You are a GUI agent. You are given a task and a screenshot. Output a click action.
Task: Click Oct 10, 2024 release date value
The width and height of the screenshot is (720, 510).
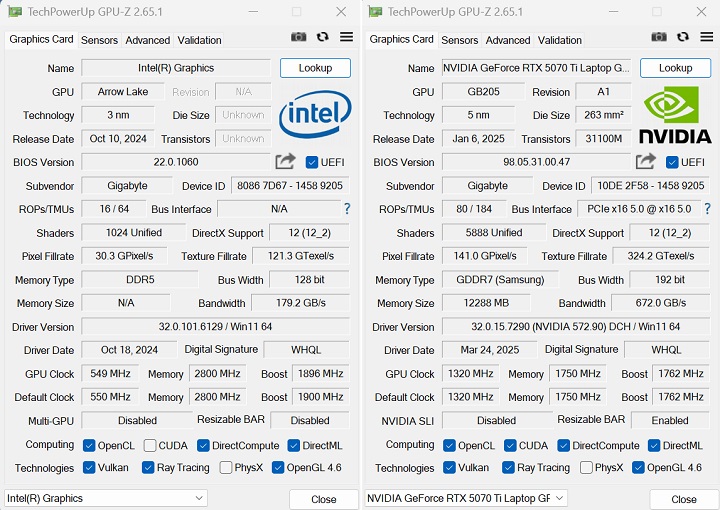tap(118, 138)
